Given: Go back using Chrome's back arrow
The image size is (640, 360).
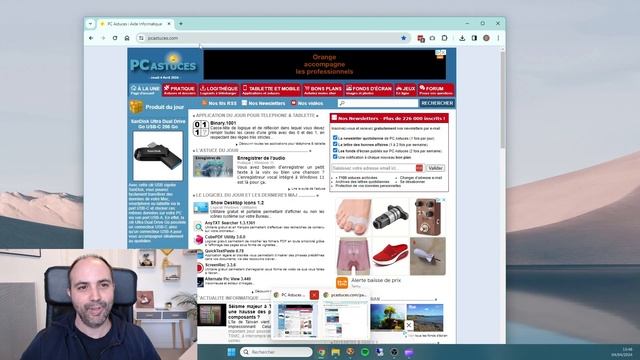Looking at the screenshot, I should (91, 38).
